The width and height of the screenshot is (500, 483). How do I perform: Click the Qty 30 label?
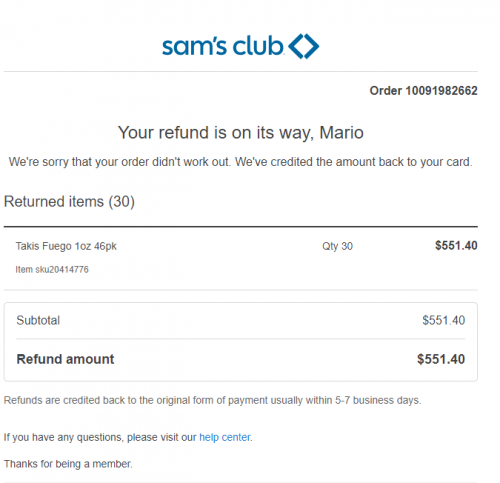337,246
